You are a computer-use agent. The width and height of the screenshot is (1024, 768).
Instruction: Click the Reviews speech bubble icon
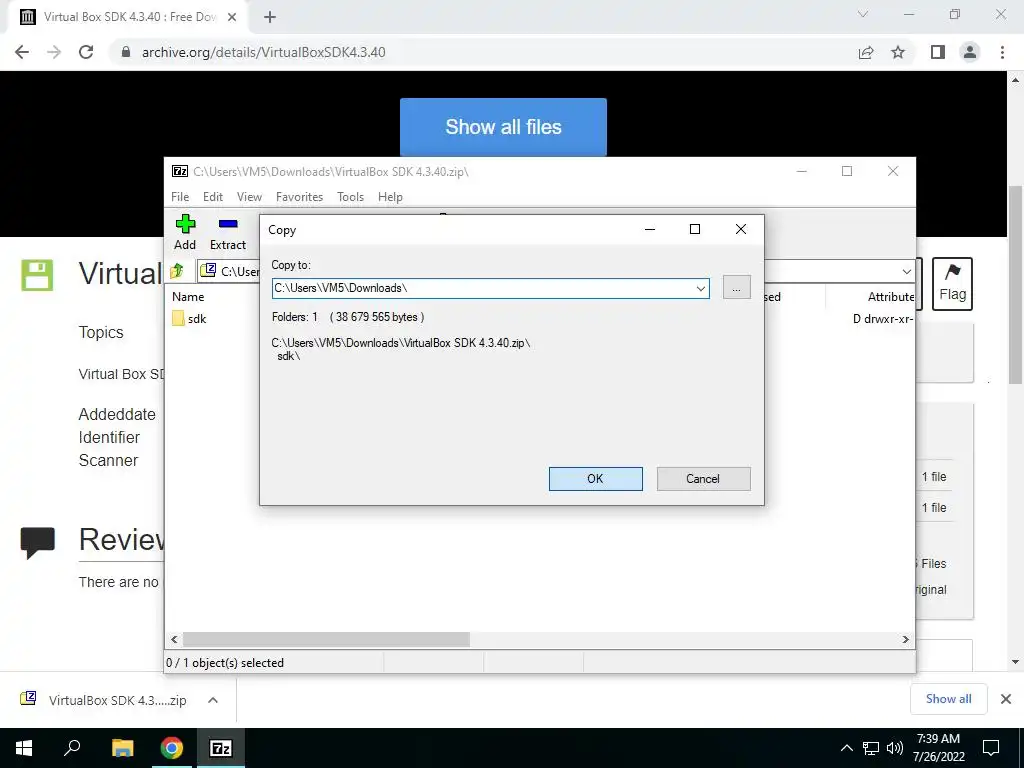[38, 543]
